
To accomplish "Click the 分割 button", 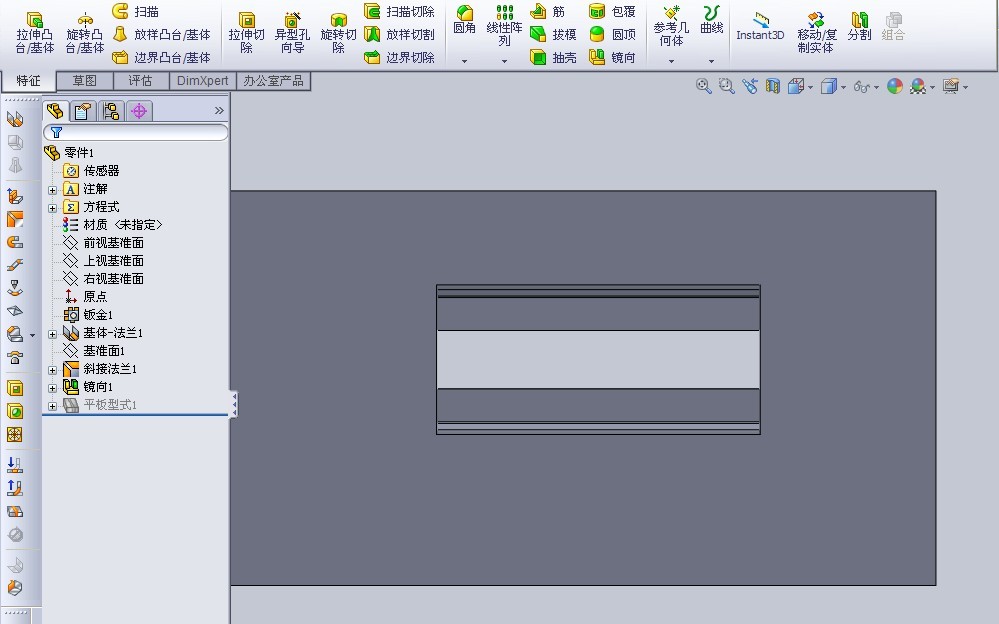I will point(859,27).
